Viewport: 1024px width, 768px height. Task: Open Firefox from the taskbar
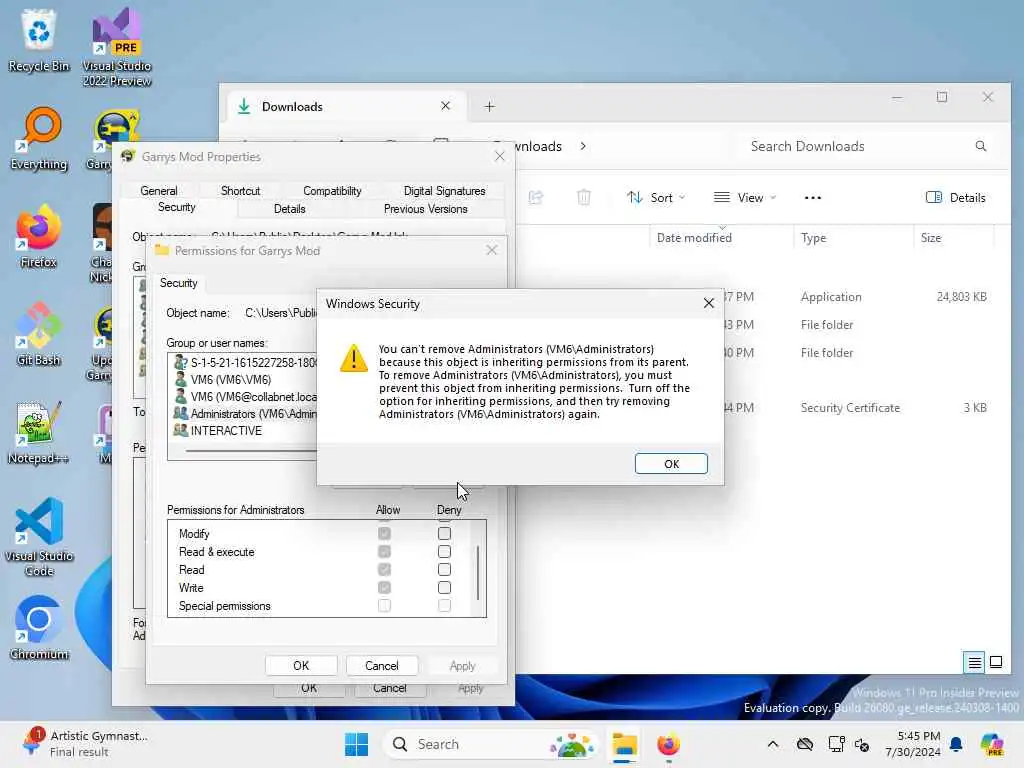[668, 744]
